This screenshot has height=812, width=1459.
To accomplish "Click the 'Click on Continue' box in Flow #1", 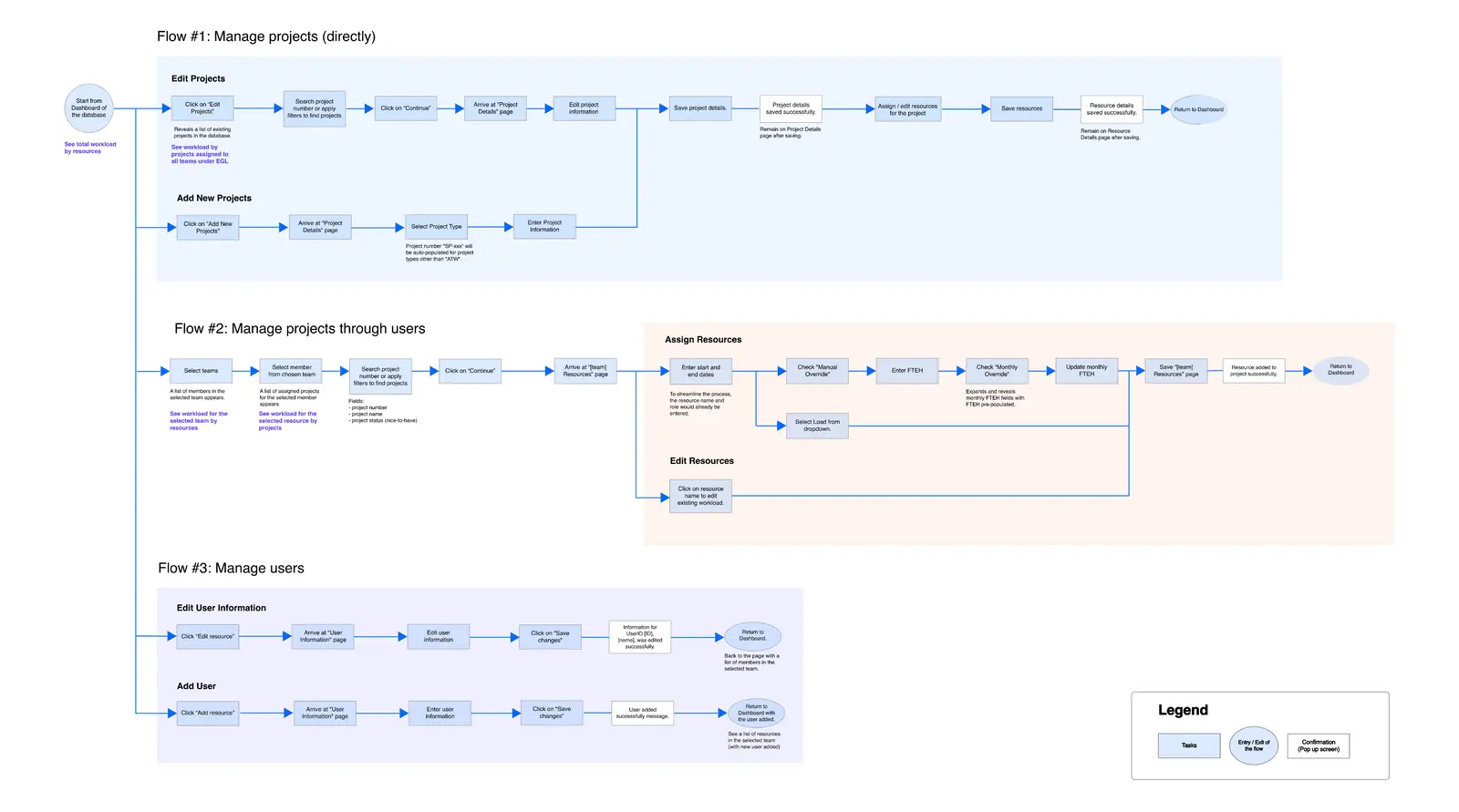I will click(406, 108).
